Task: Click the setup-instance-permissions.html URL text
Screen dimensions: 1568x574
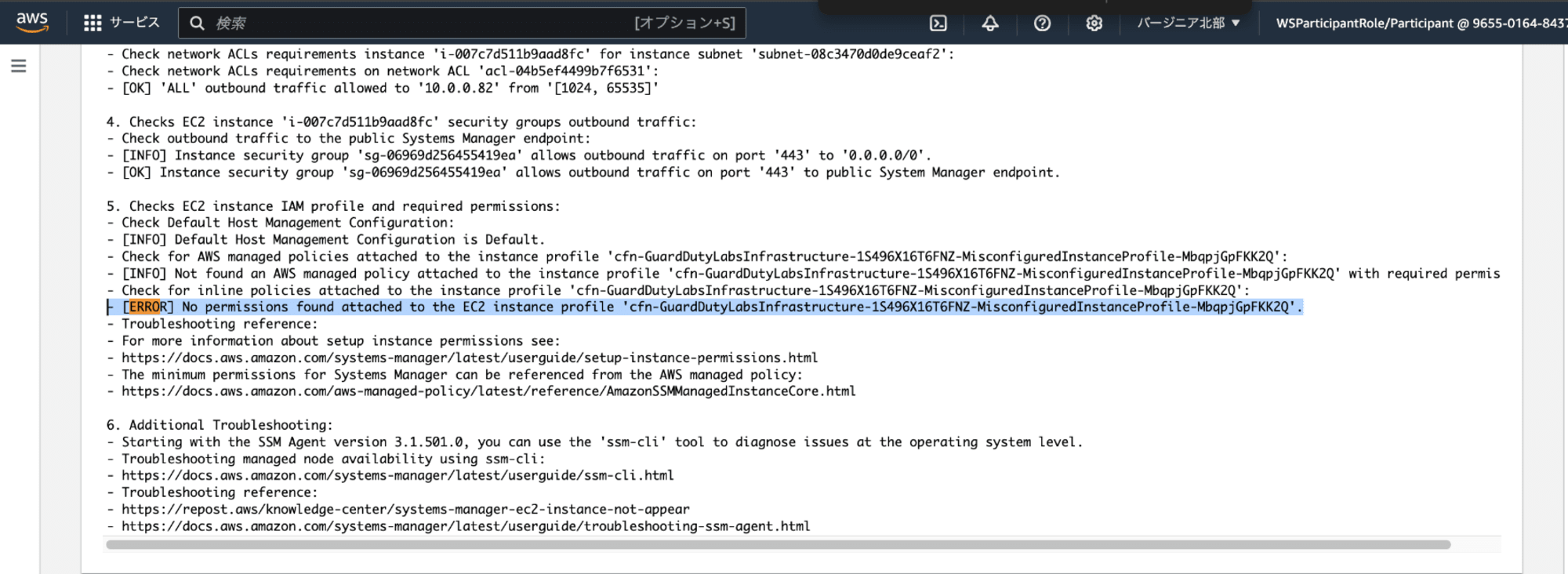Action: (470, 358)
